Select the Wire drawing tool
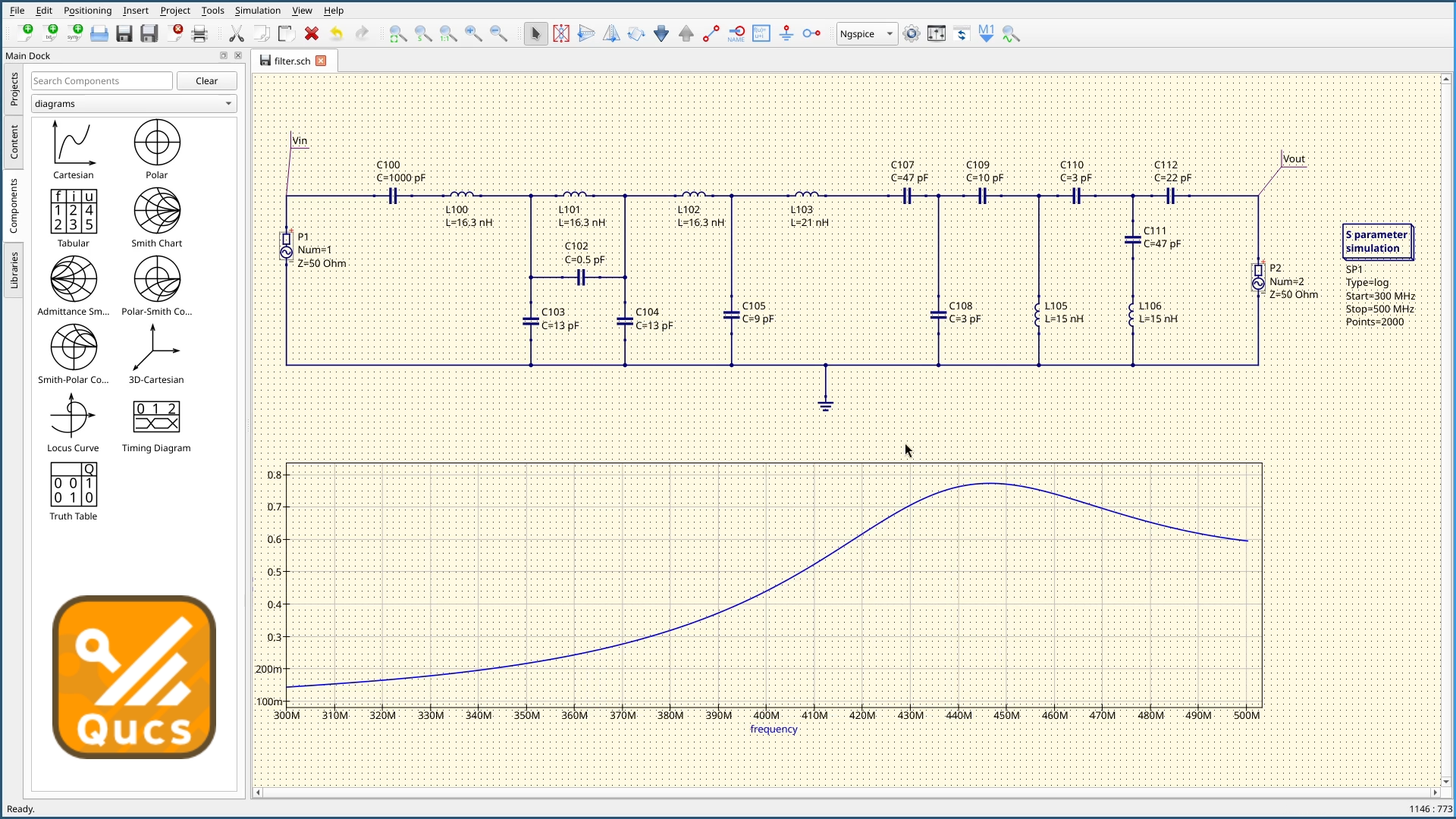This screenshot has width=1456, height=819. coord(711,33)
